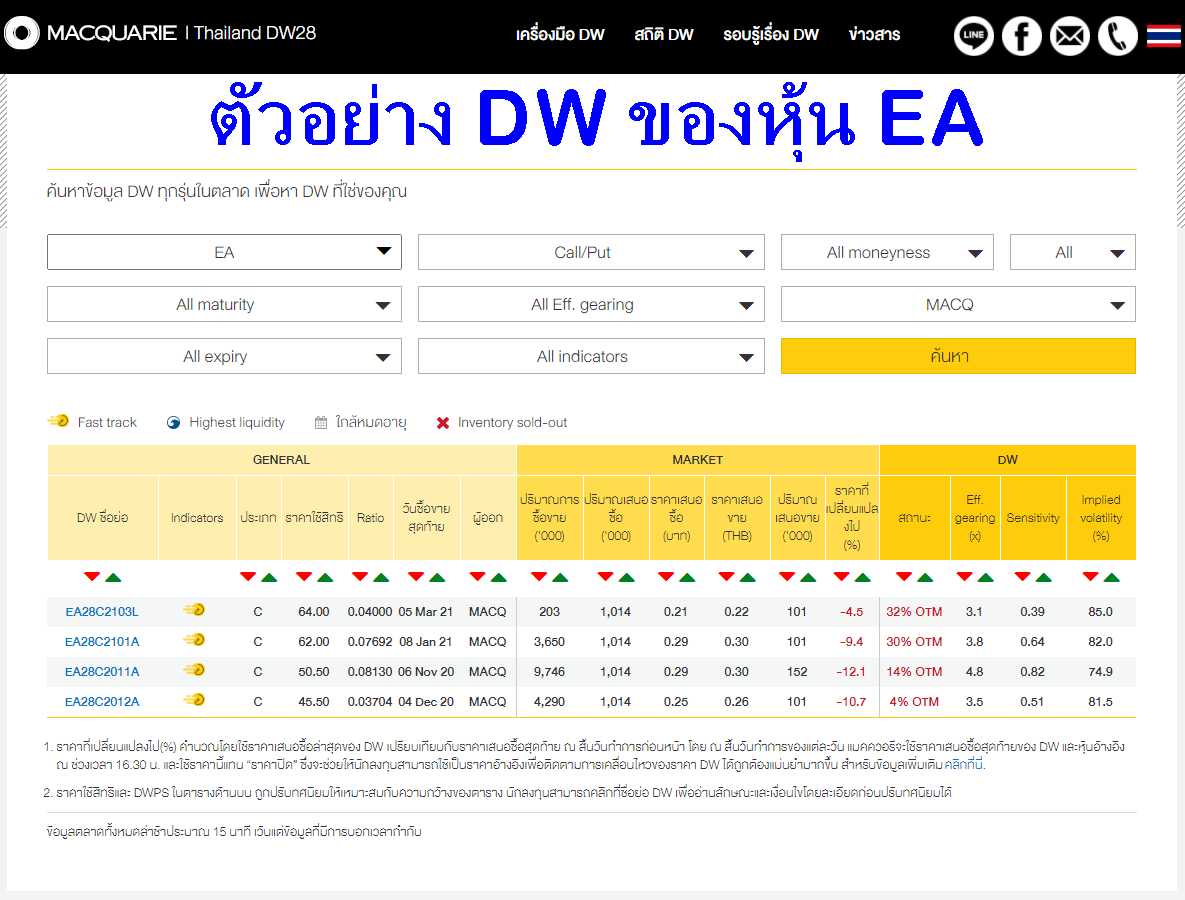The width and height of the screenshot is (1185, 900).
Task: Open the MACQ issuer dropdown
Action: coord(958,305)
